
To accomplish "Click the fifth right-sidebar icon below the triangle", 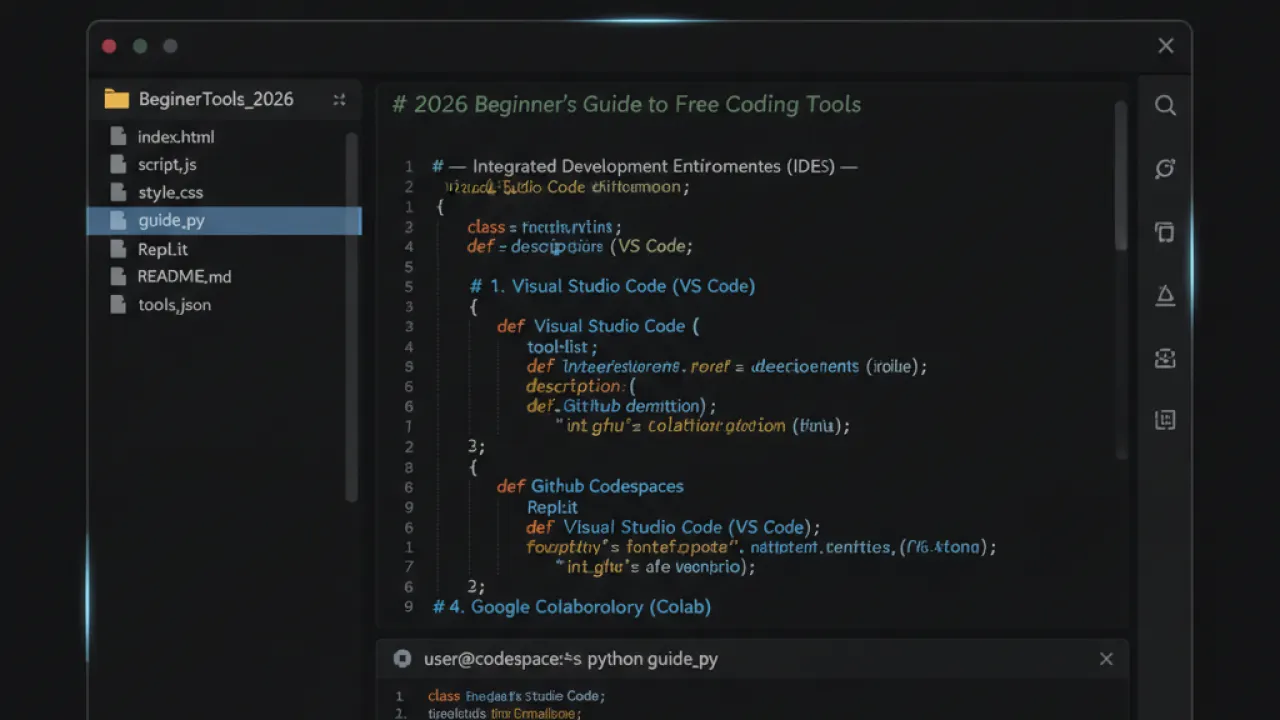I will [x=1165, y=358].
